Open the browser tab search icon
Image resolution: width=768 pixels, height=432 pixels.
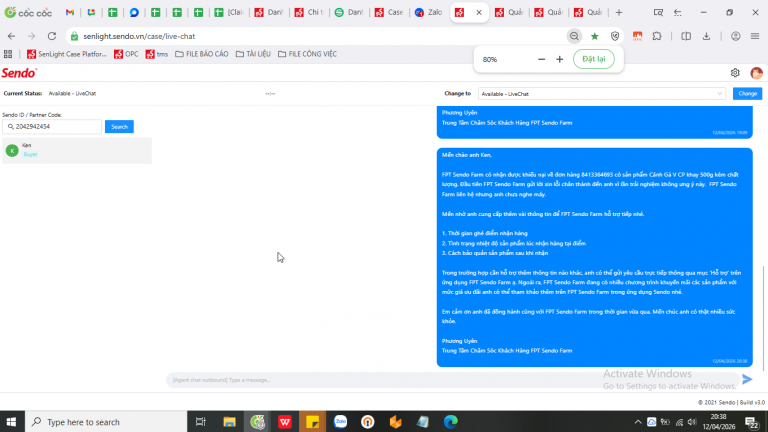coord(658,13)
